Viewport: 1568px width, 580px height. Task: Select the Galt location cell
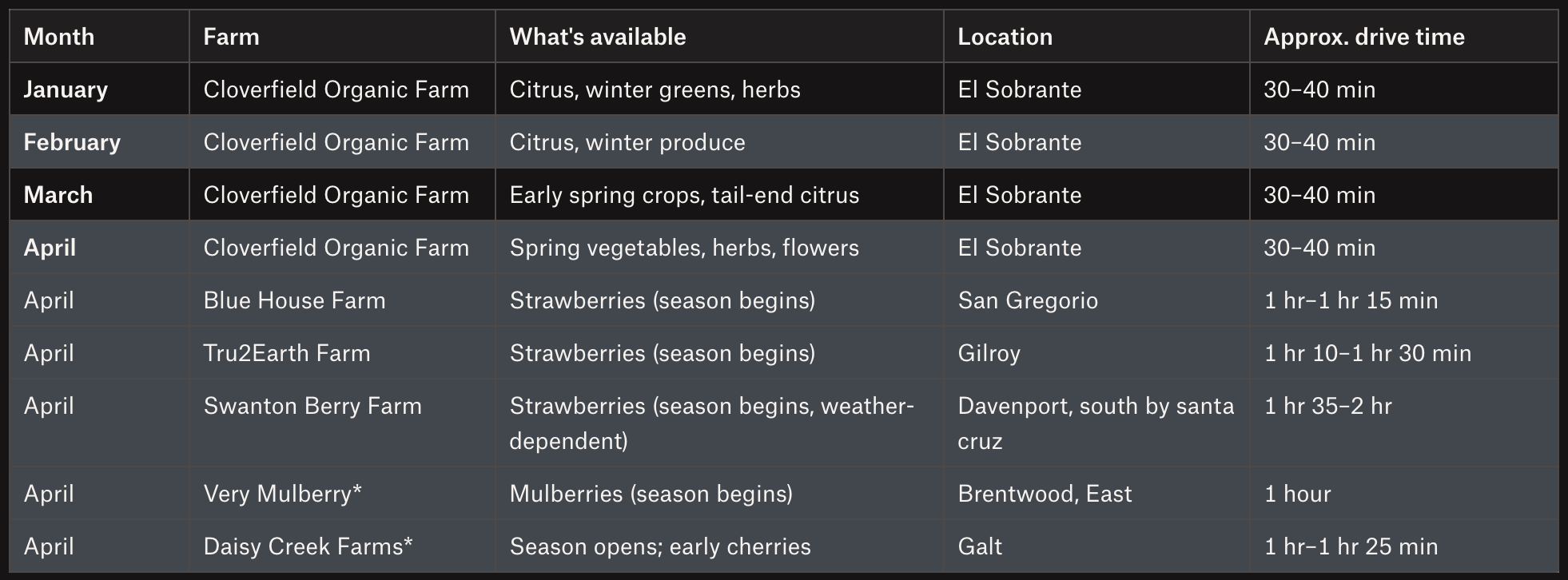pyautogui.click(x=1096, y=546)
